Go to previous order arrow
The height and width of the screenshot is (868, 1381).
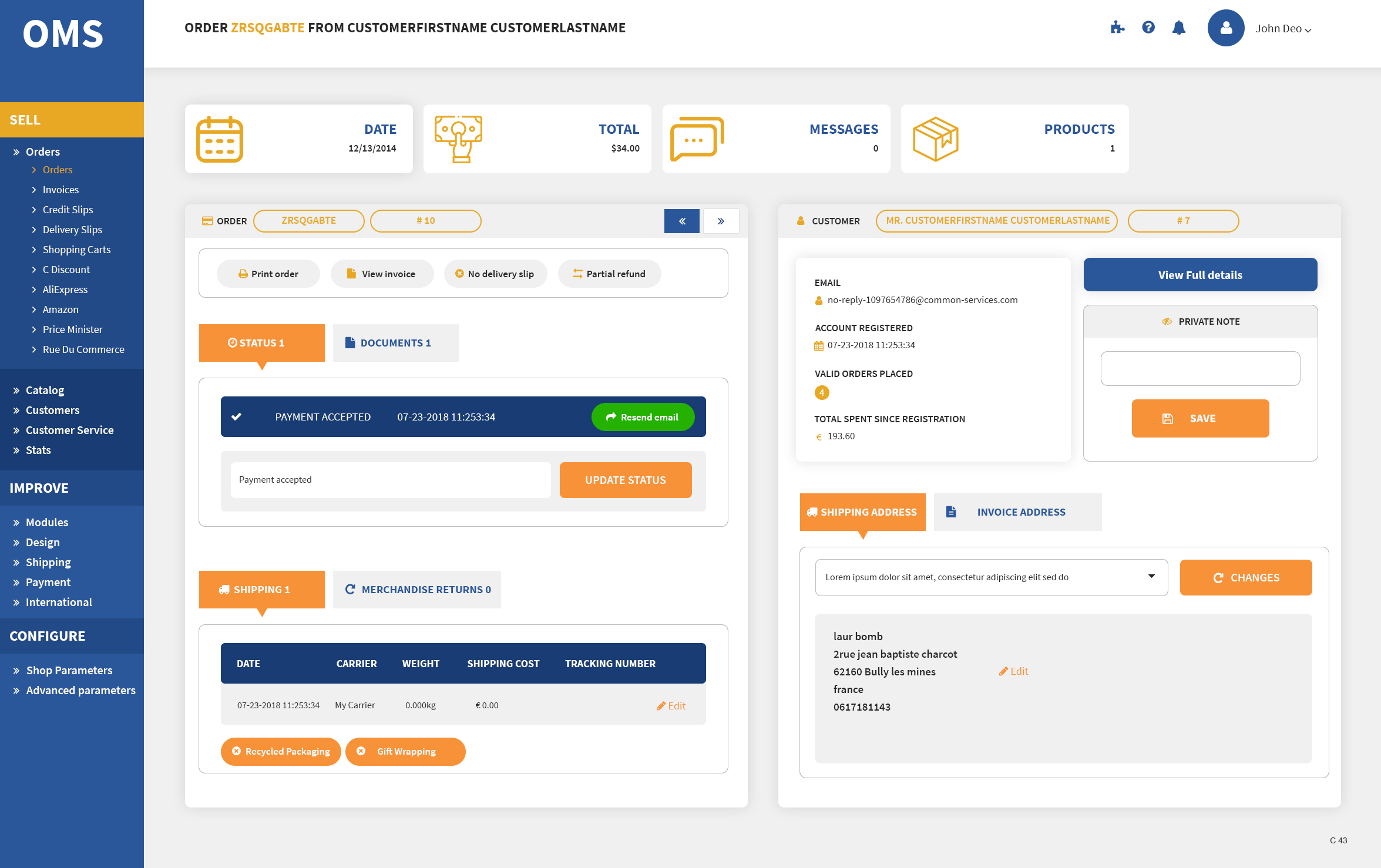[x=682, y=221]
